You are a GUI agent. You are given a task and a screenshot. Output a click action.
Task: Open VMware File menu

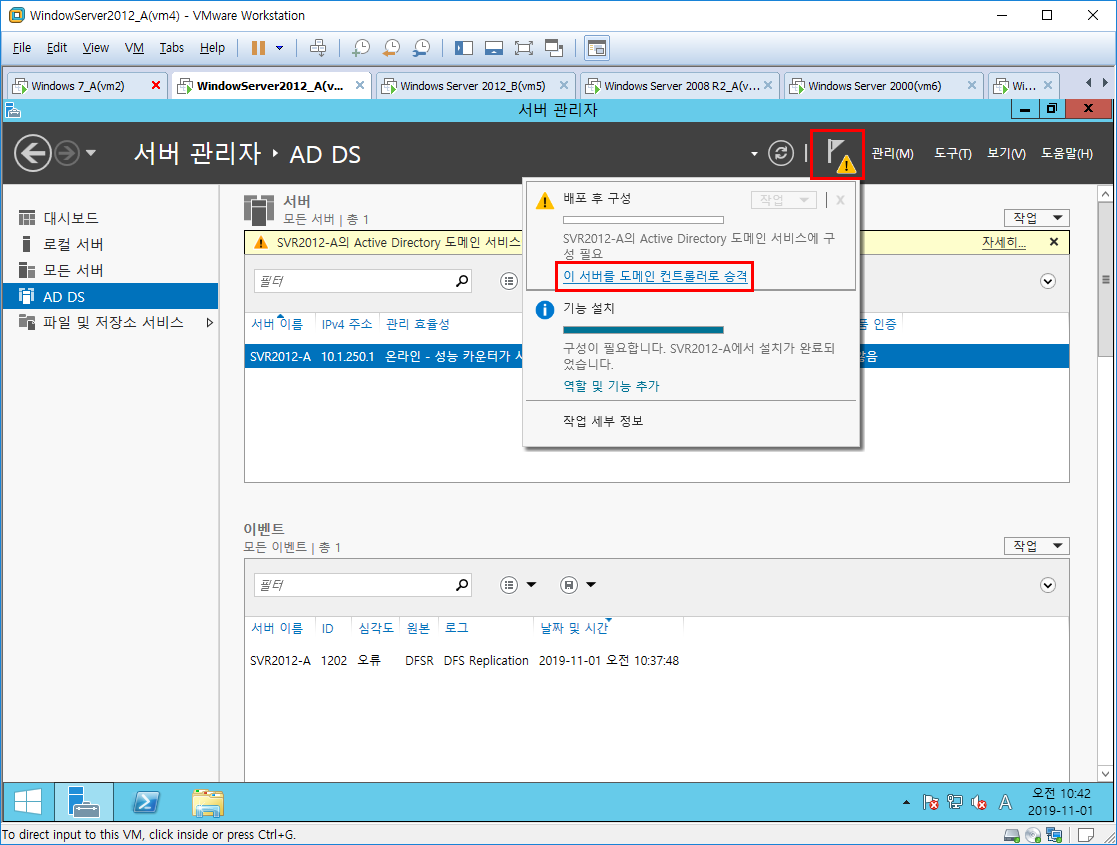(x=22, y=48)
